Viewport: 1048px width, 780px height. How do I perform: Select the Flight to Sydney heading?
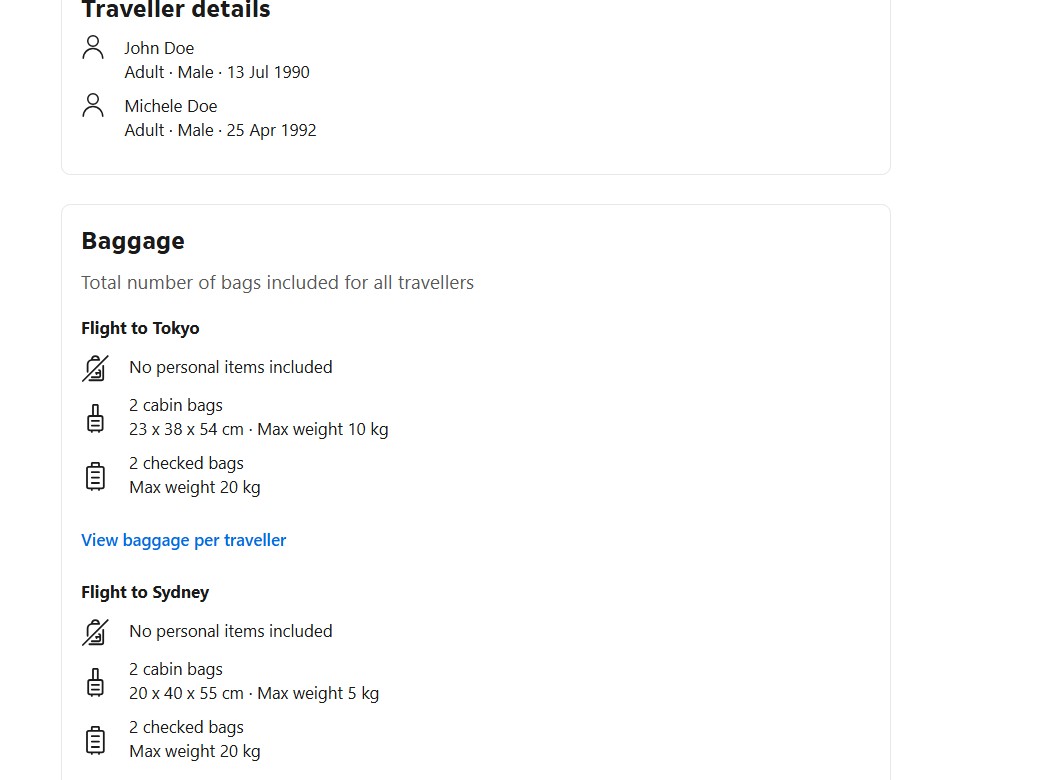(145, 592)
